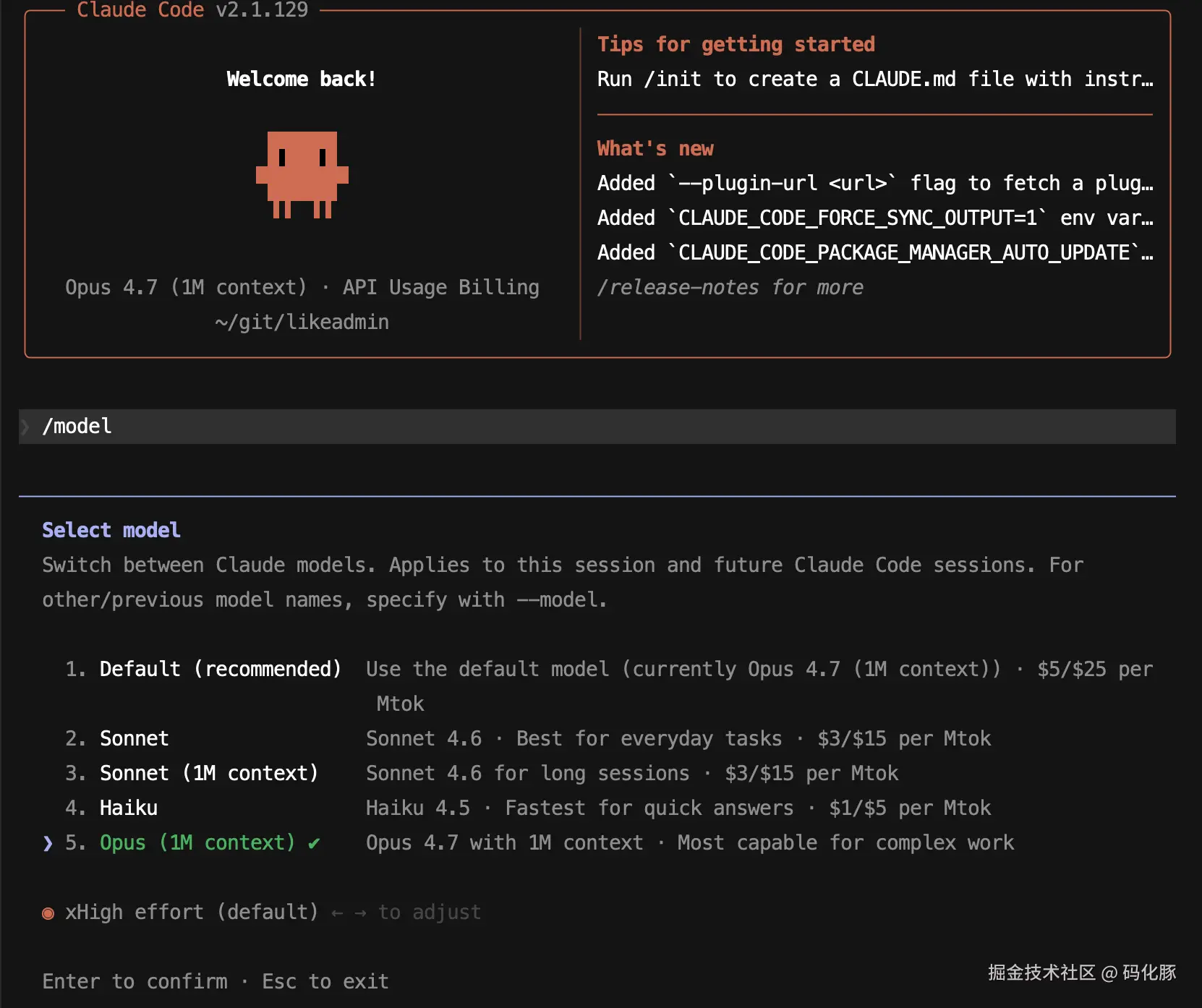Click the selection arrow before option 5

pos(48,843)
